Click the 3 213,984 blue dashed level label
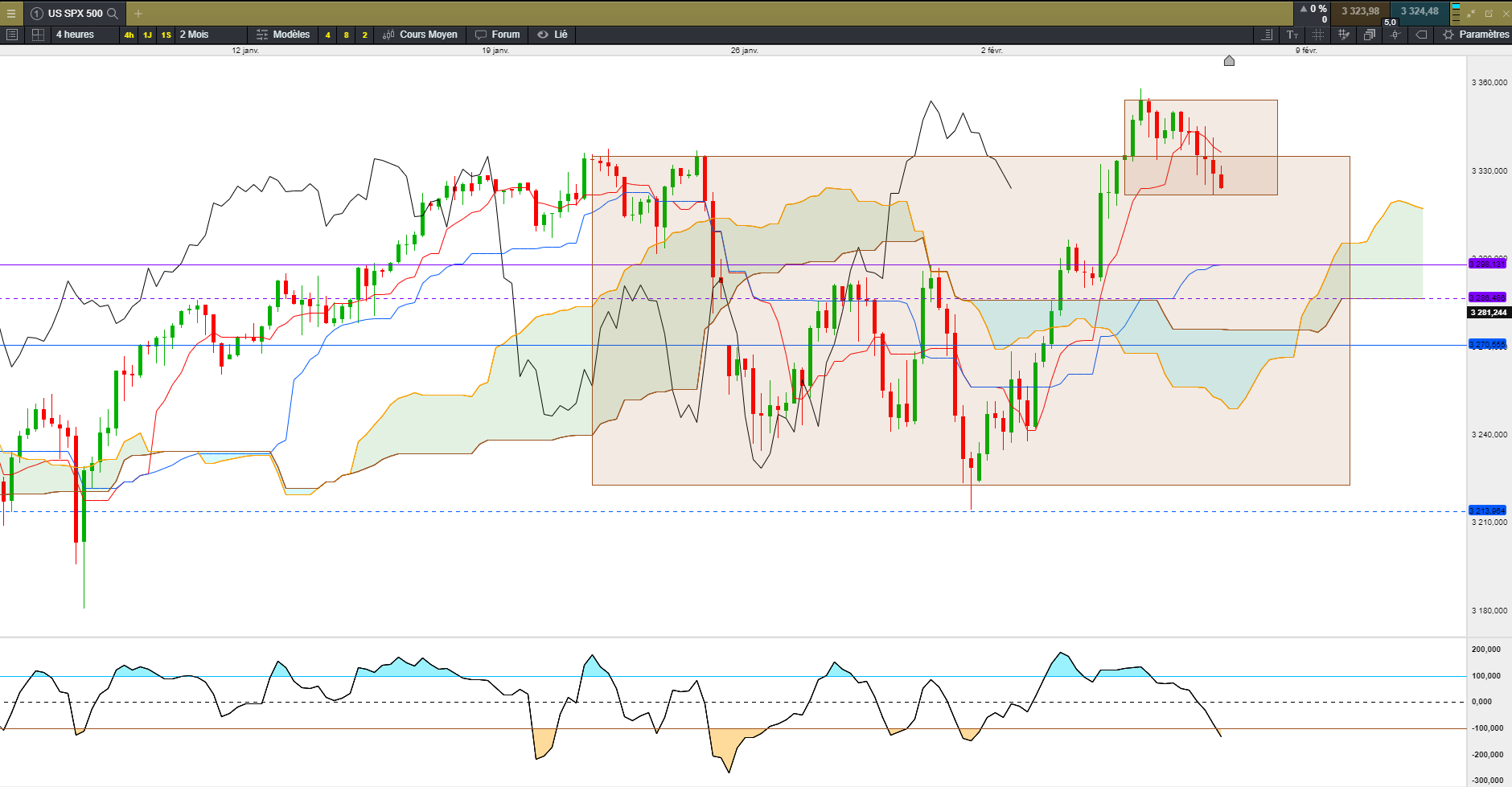The height and width of the screenshot is (787, 1512). pos(1487,510)
